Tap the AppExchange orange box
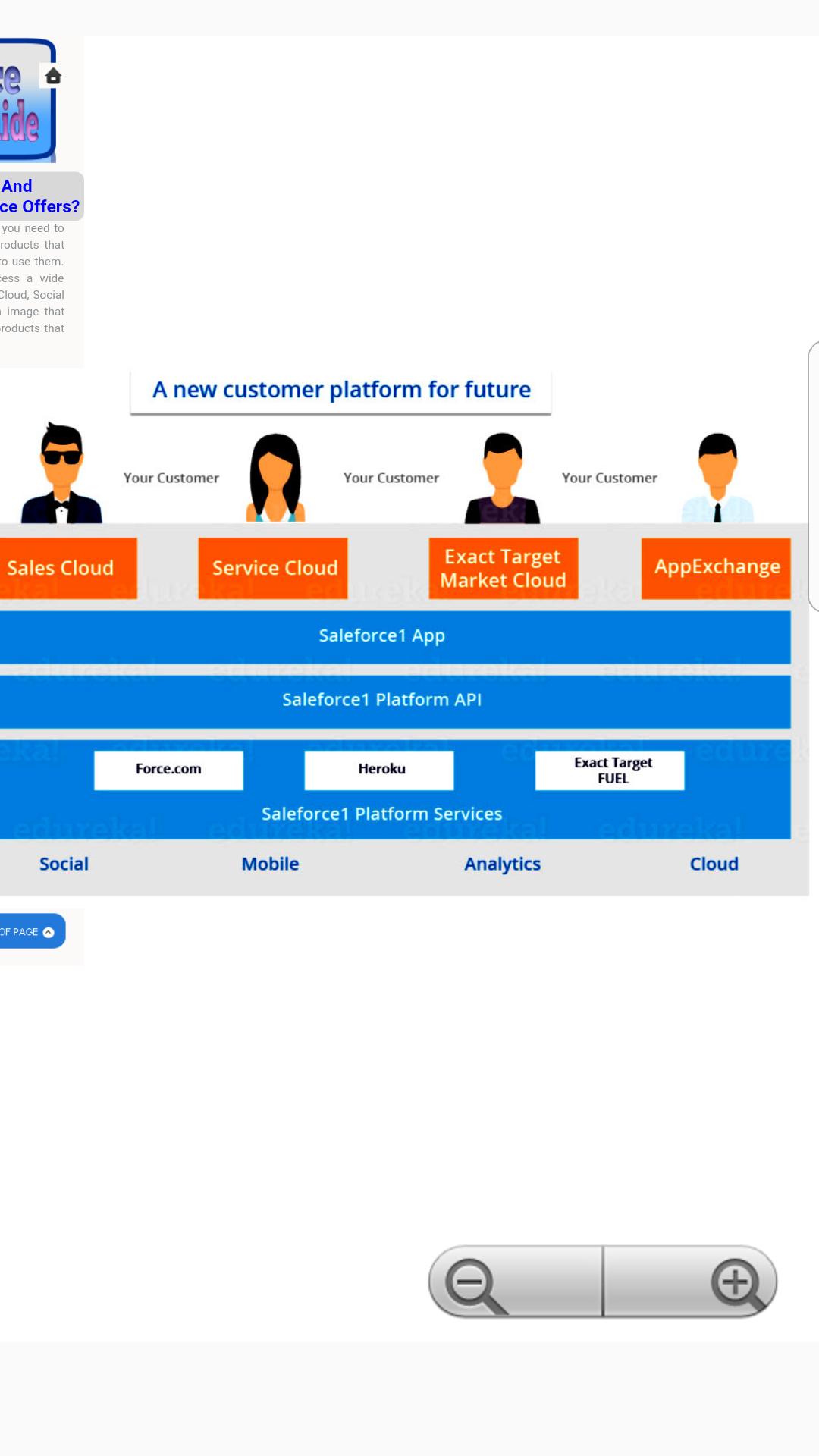Viewport: 819px width, 1456px height. [716, 568]
